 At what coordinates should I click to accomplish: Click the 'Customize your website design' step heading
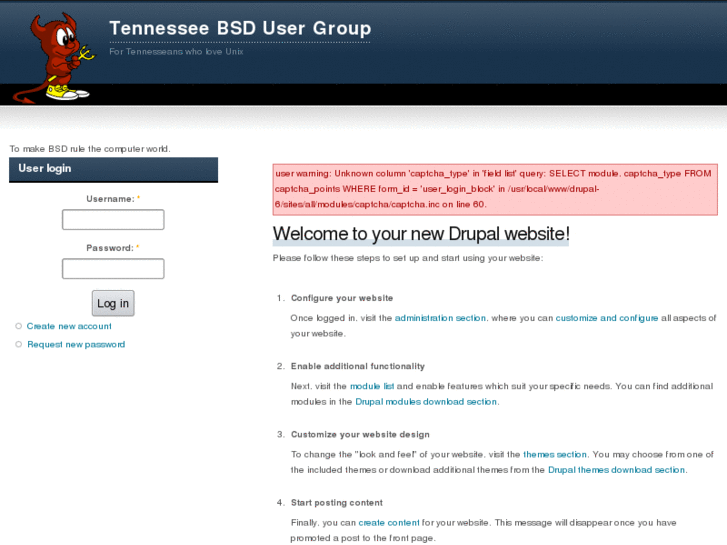(x=360, y=434)
